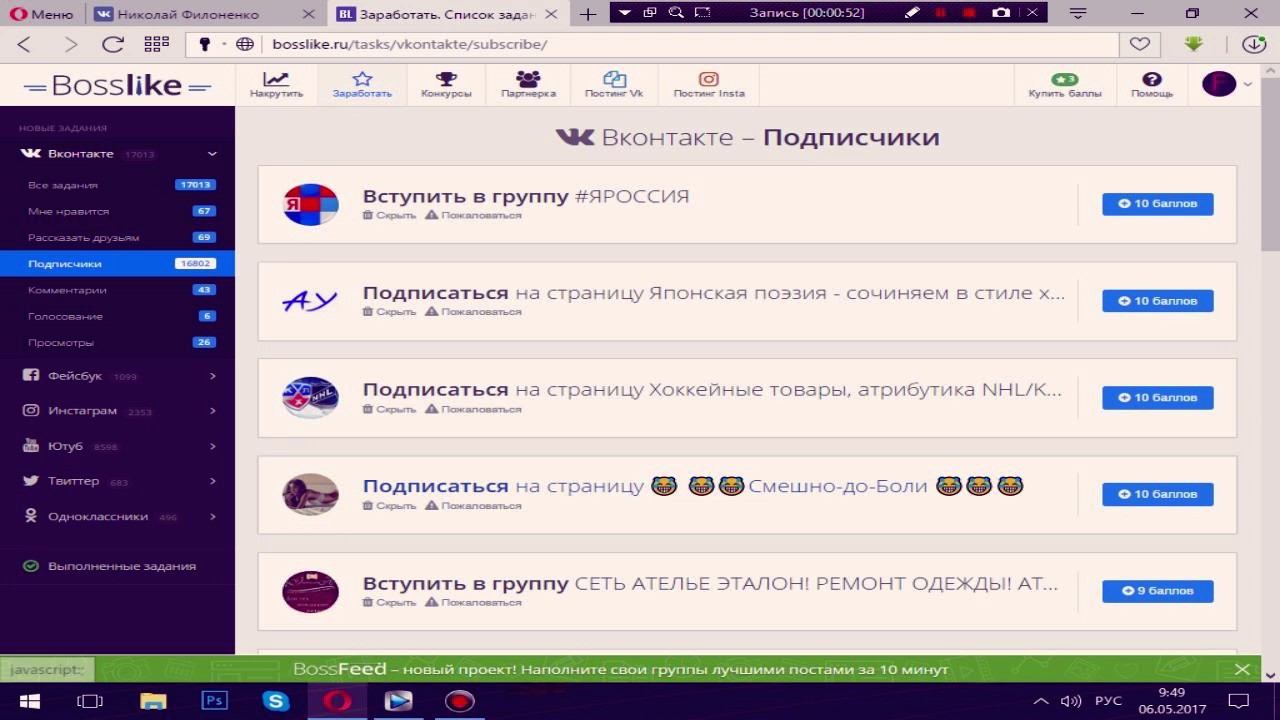The image size is (1280, 720).
Task: Click the Купить баллы button
Action: (x=1065, y=85)
